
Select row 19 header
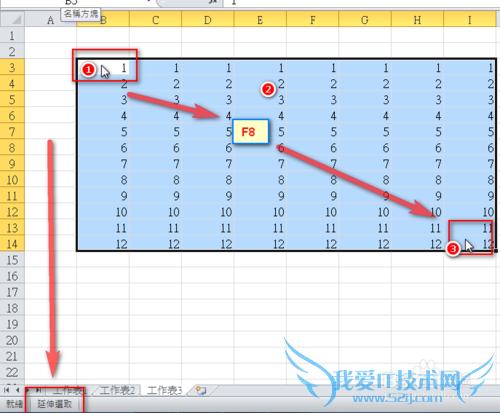point(12,324)
